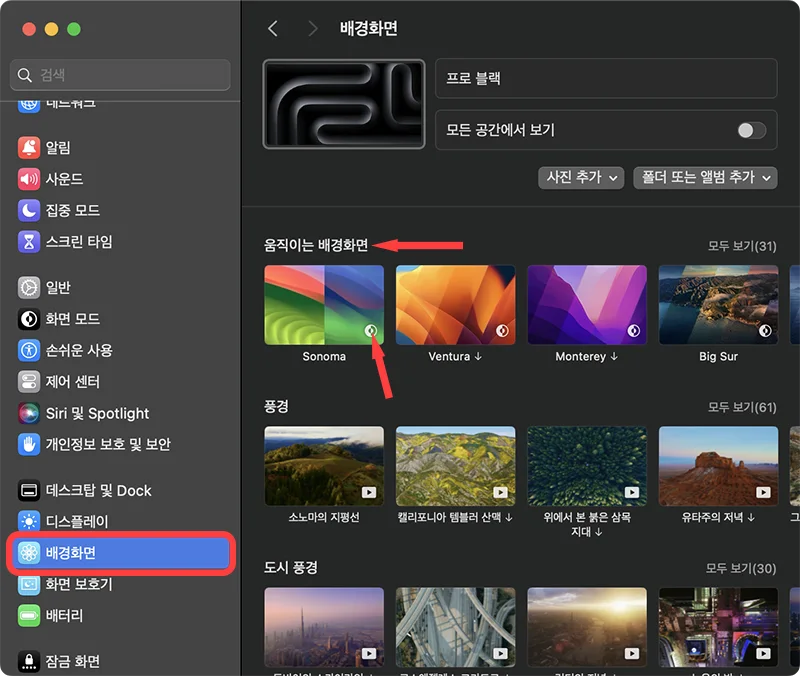Show all 도시 풍경 wallpapers (30)
800x676 pixels.
(741, 568)
